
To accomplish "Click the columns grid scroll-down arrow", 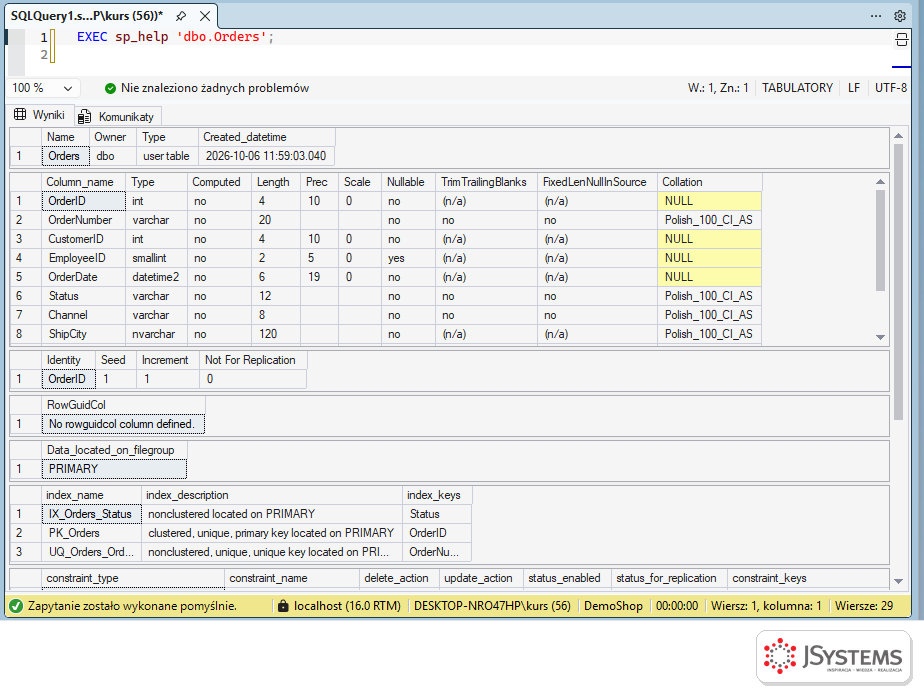I will (x=880, y=337).
